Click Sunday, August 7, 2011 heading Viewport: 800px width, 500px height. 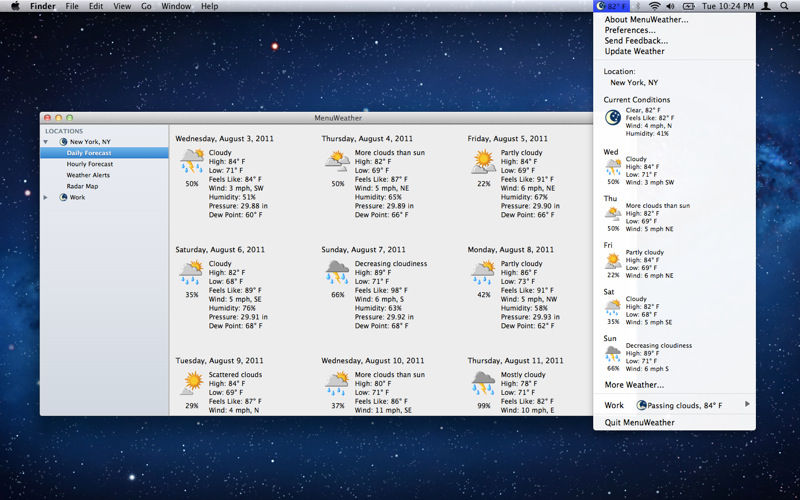pyautogui.click(x=363, y=249)
